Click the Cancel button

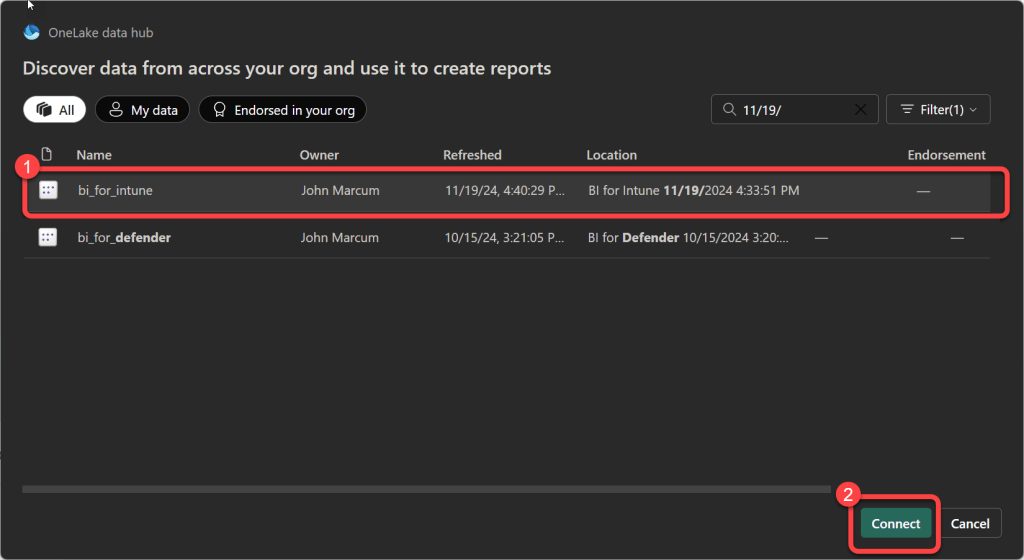pos(970,523)
